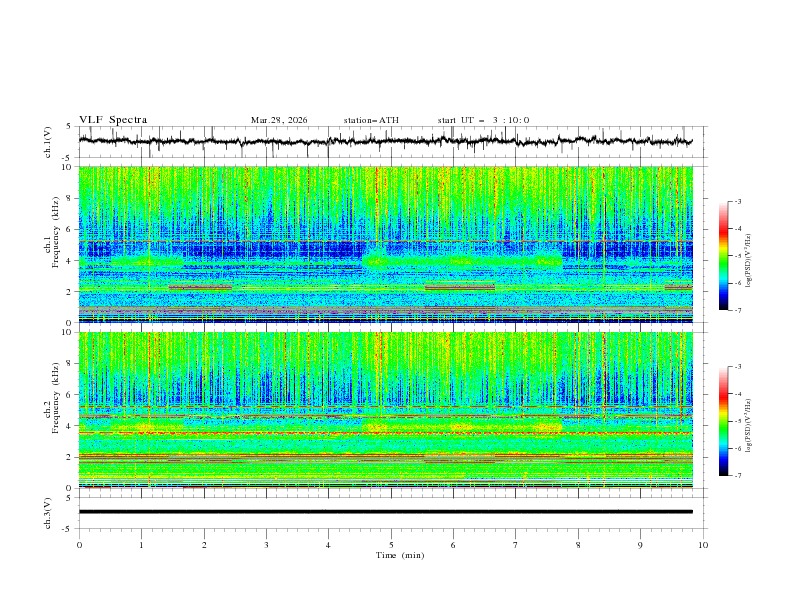
Task: Click the "10" tick on the time axis
Action: coord(703,545)
